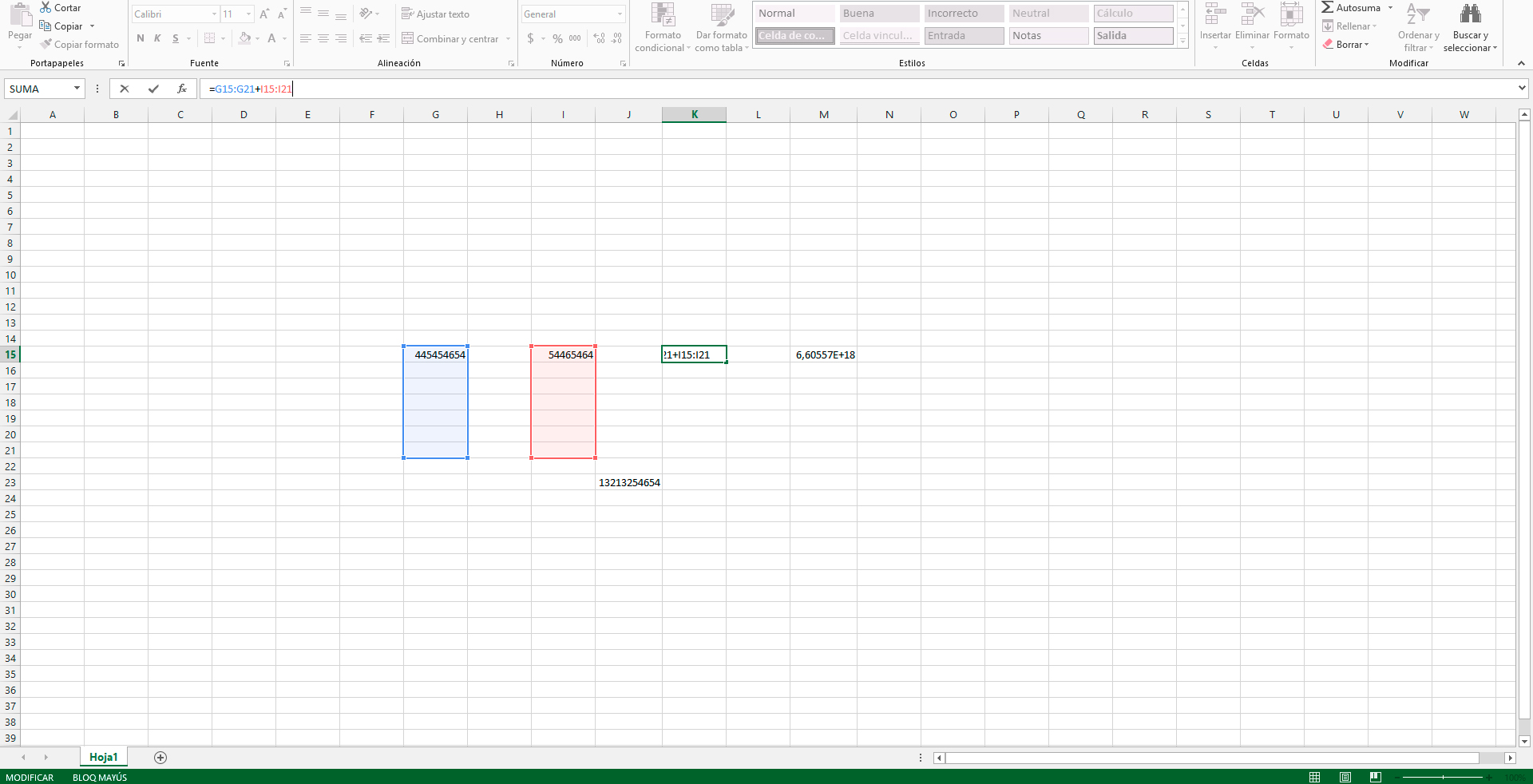
Task: Confirm the formula with the checkmark button
Action: tap(153, 89)
